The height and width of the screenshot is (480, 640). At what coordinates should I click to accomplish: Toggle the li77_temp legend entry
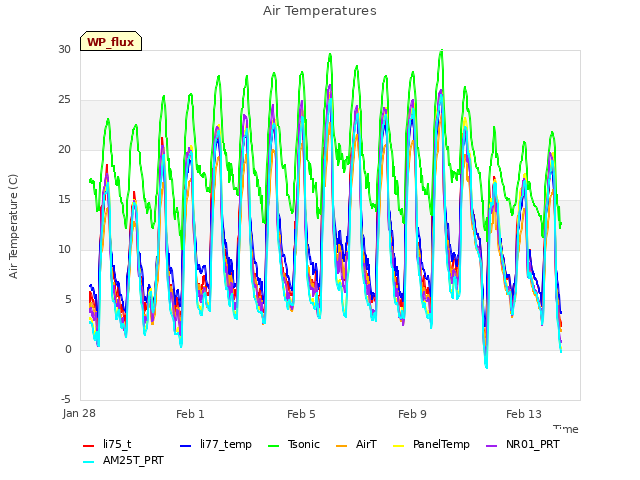216,444
